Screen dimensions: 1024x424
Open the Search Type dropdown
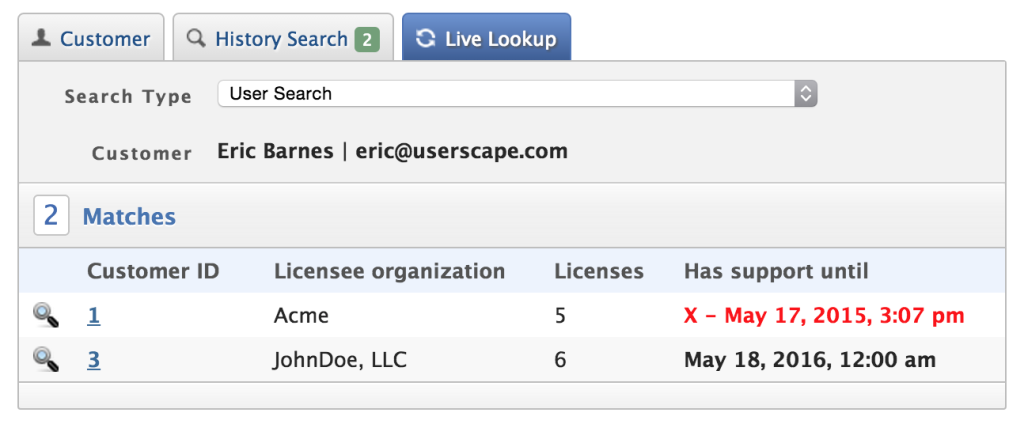point(510,94)
